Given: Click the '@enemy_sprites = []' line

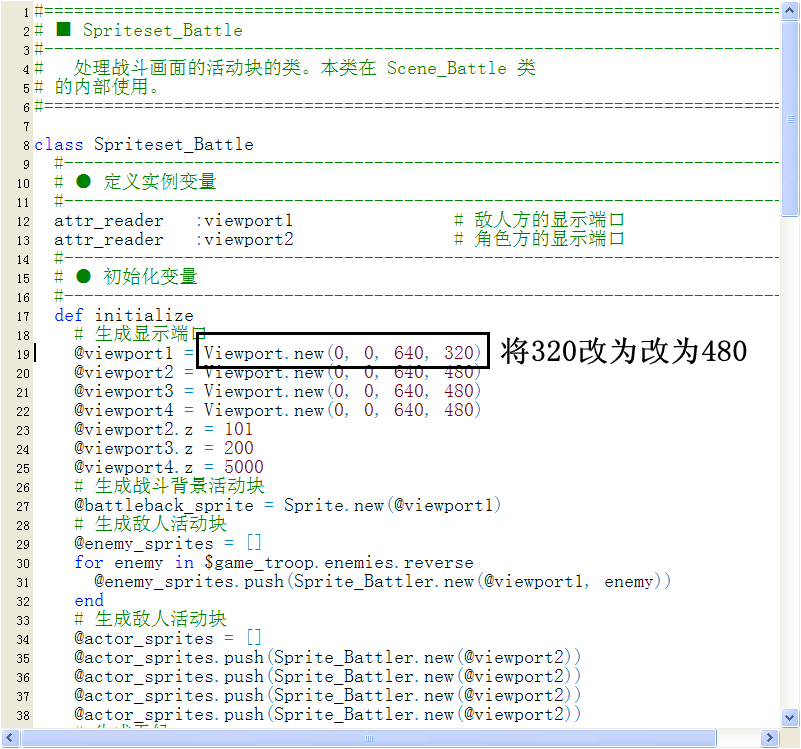Looking at the screenshot, I should pyautogui.click(x=168, y=543).
